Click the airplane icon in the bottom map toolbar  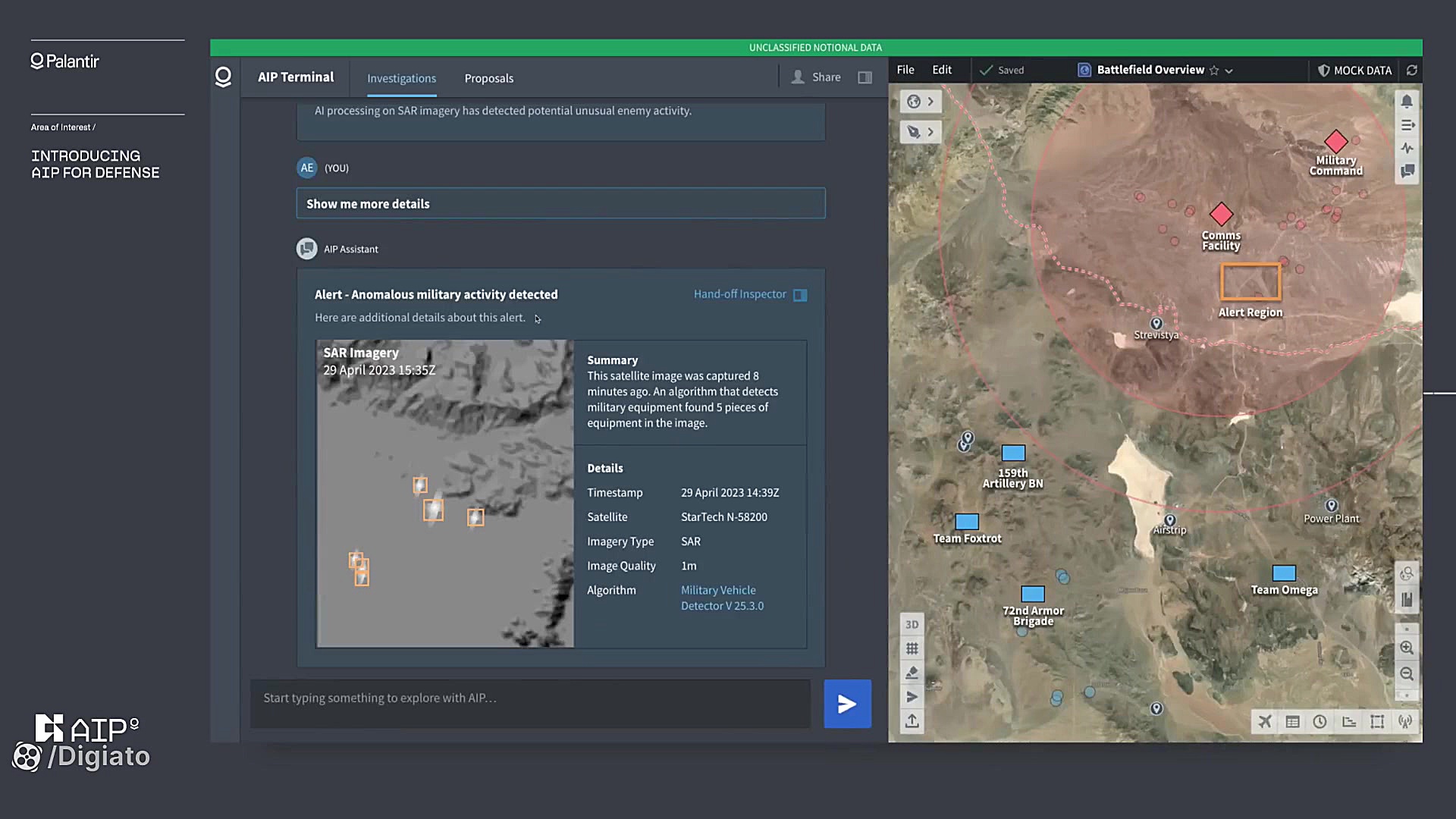coord(1265,721)
